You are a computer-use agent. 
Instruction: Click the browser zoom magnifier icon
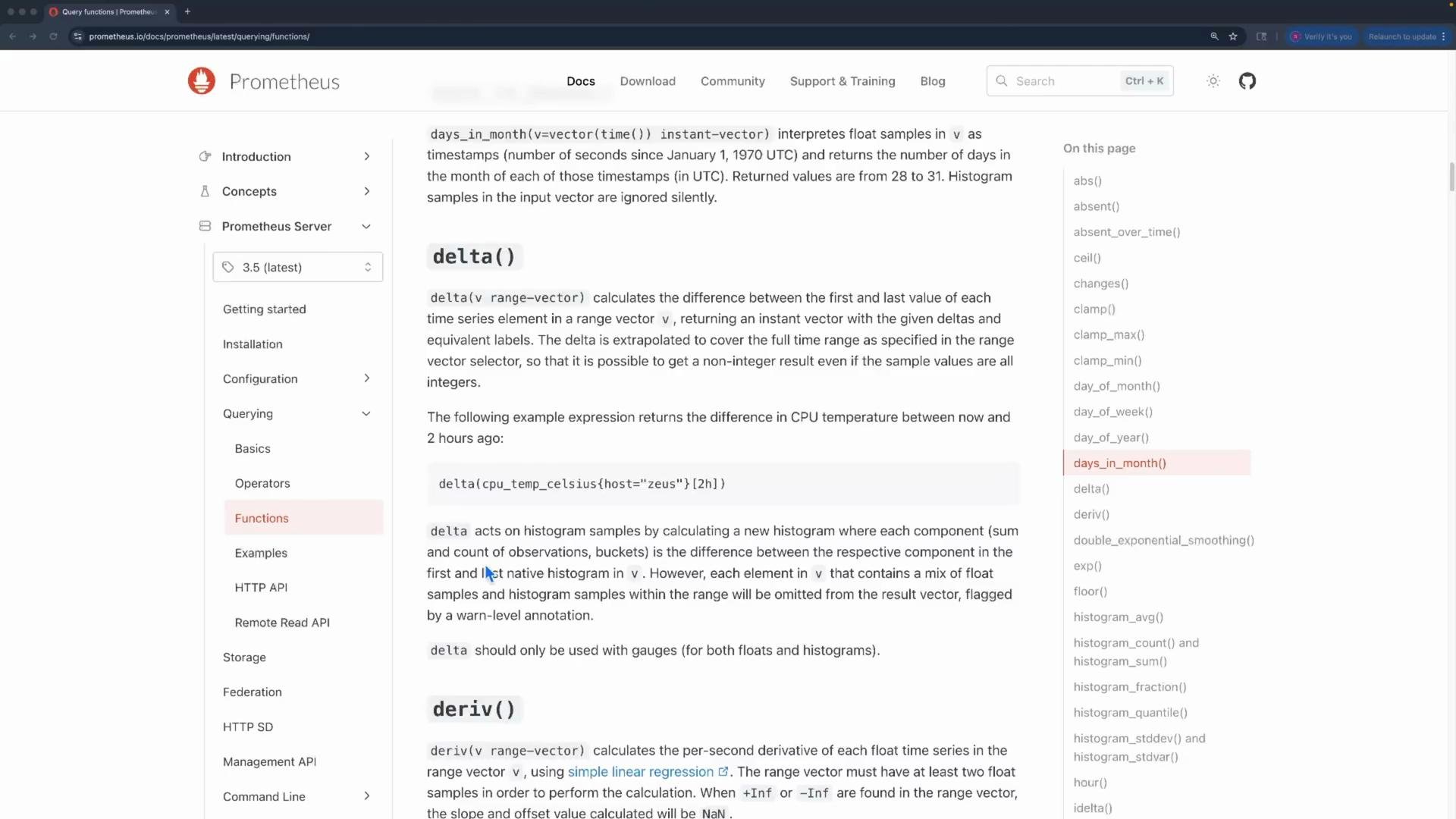pyautogui.click(x=1214, y=36)
